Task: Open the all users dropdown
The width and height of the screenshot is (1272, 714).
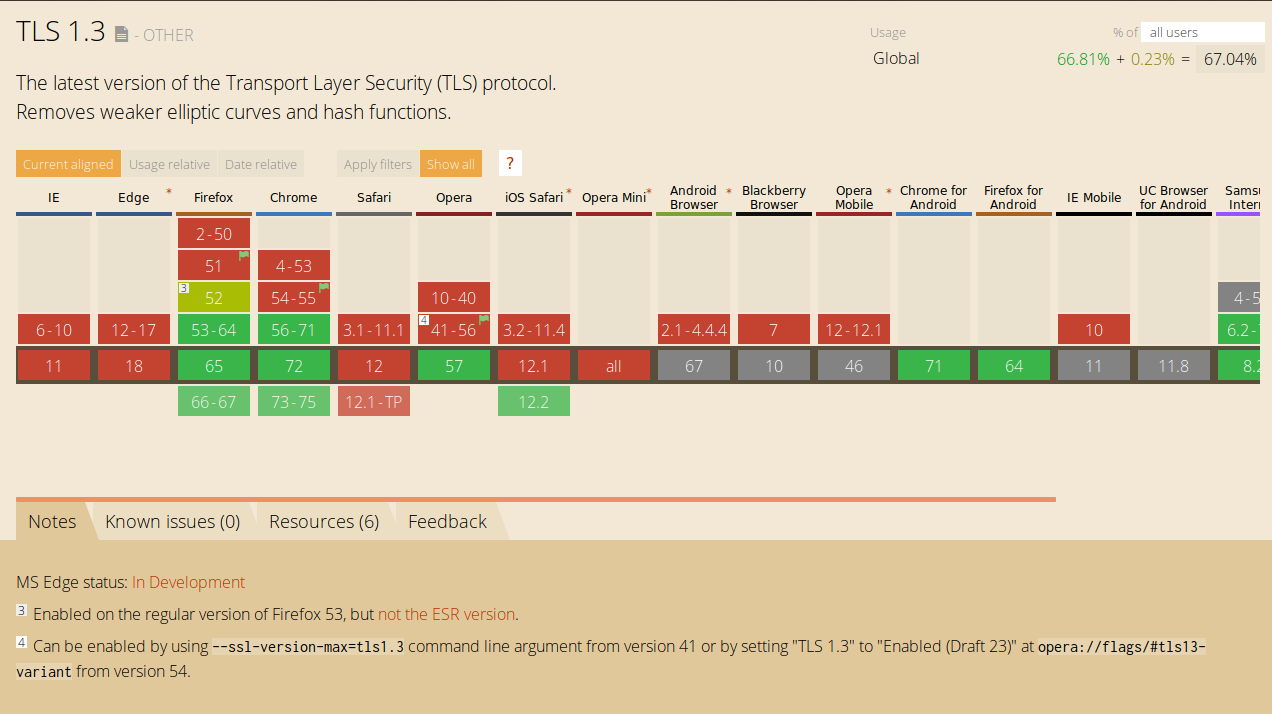Action: [1203, 32]
